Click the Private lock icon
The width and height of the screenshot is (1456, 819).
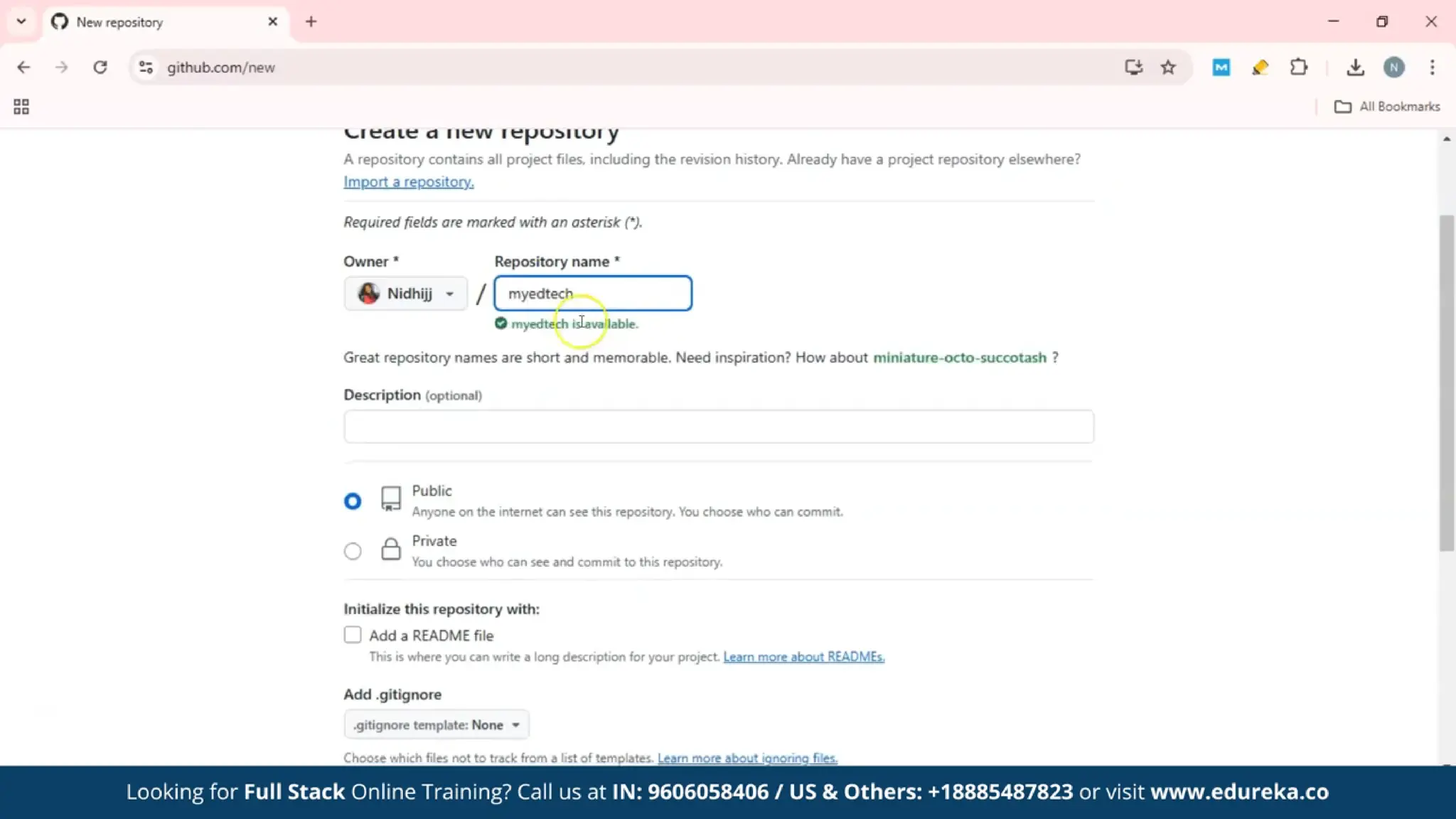click(391, 549)
